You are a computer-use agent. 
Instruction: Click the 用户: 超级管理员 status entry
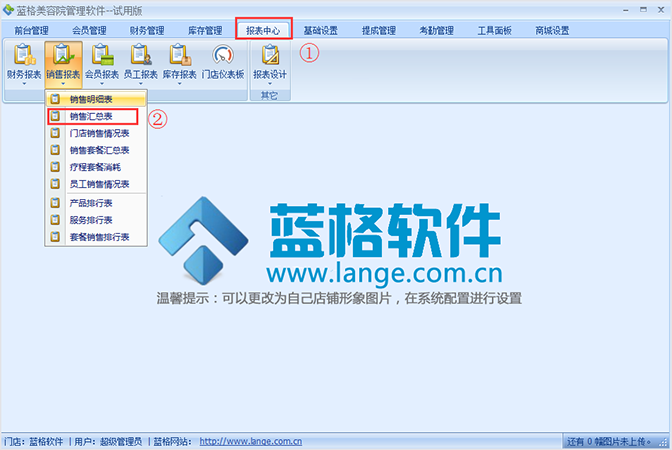108,441
